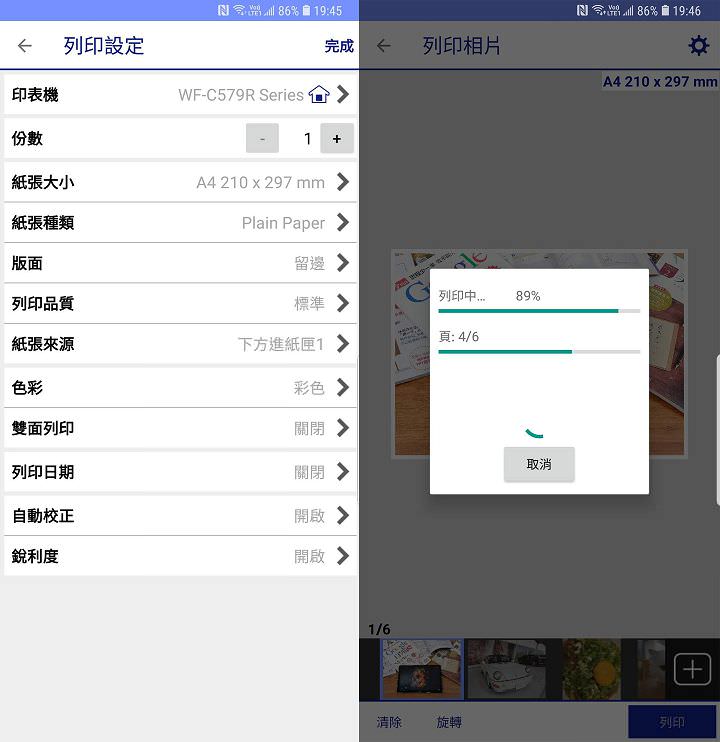
Task: Select the WF-C579R Series printer name
Action: click(241, 95)
